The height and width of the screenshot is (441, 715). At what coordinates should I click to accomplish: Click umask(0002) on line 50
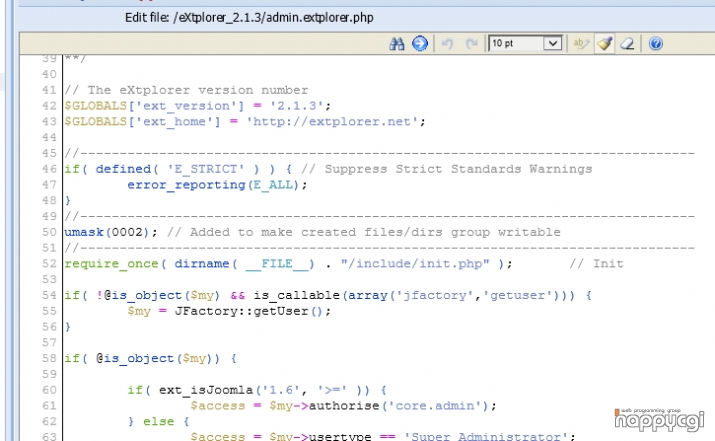[x=107, y=232]
